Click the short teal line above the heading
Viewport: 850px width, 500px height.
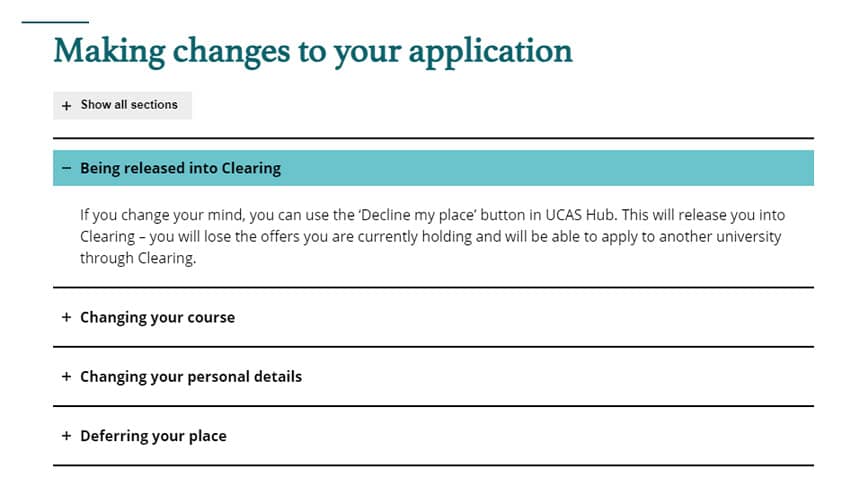tap(55, 22)
